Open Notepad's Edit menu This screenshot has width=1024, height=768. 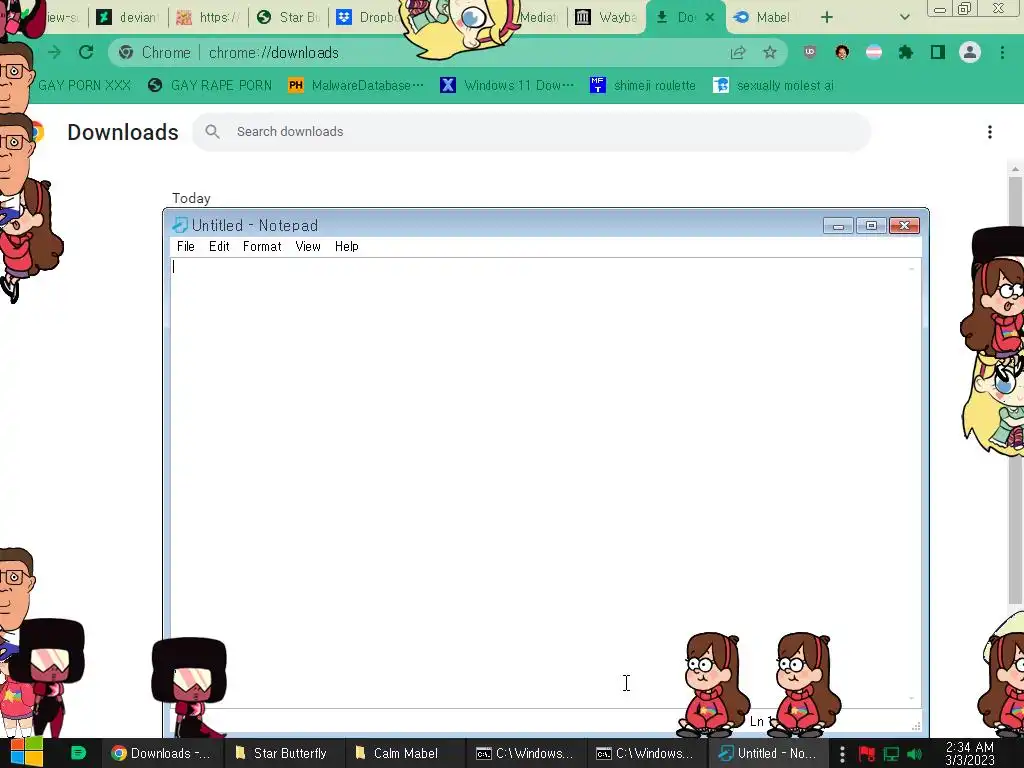click(219, 246)
